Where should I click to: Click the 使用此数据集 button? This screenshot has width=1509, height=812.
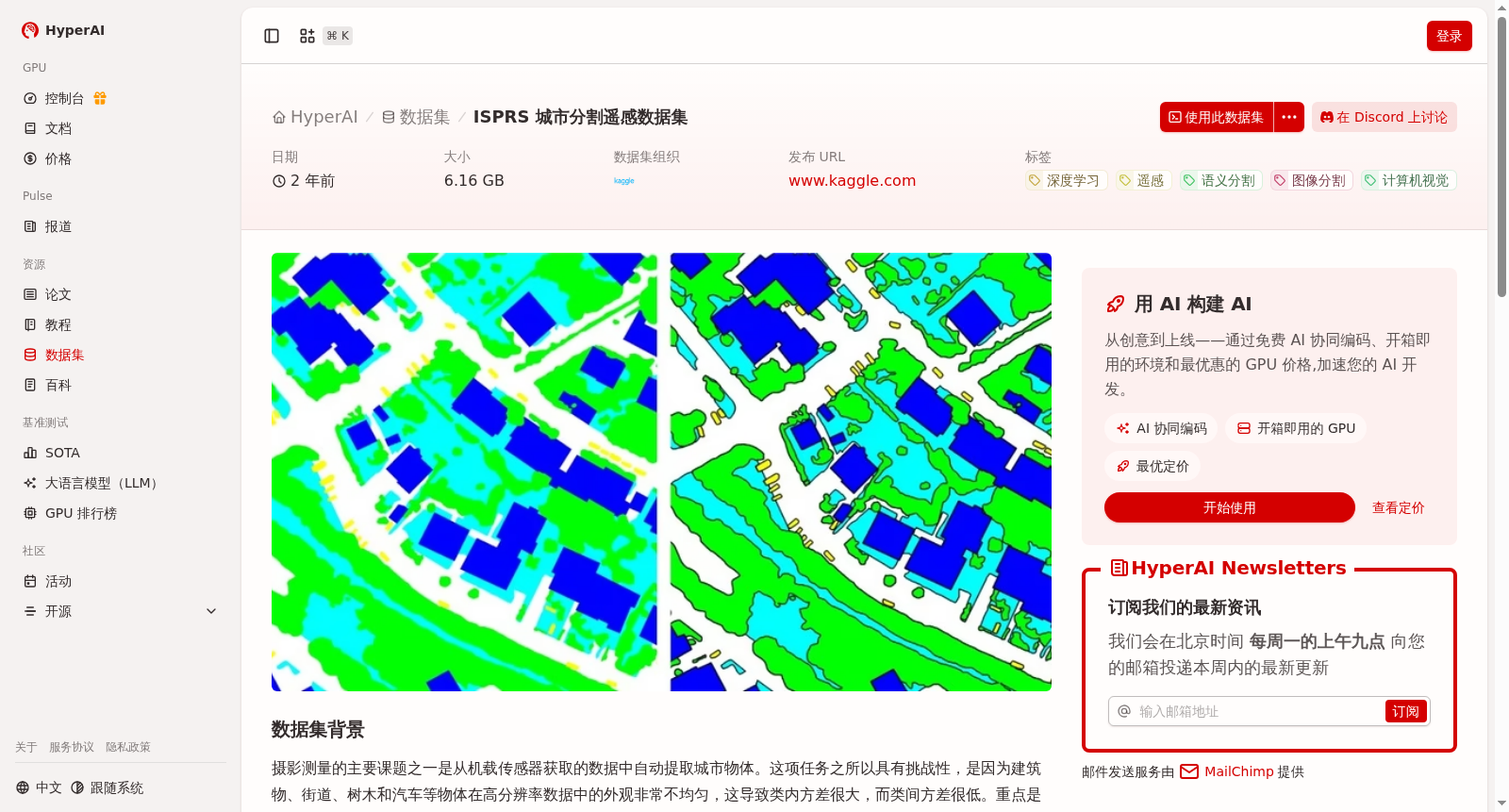pyautogui.click(x=1217, y=117)
